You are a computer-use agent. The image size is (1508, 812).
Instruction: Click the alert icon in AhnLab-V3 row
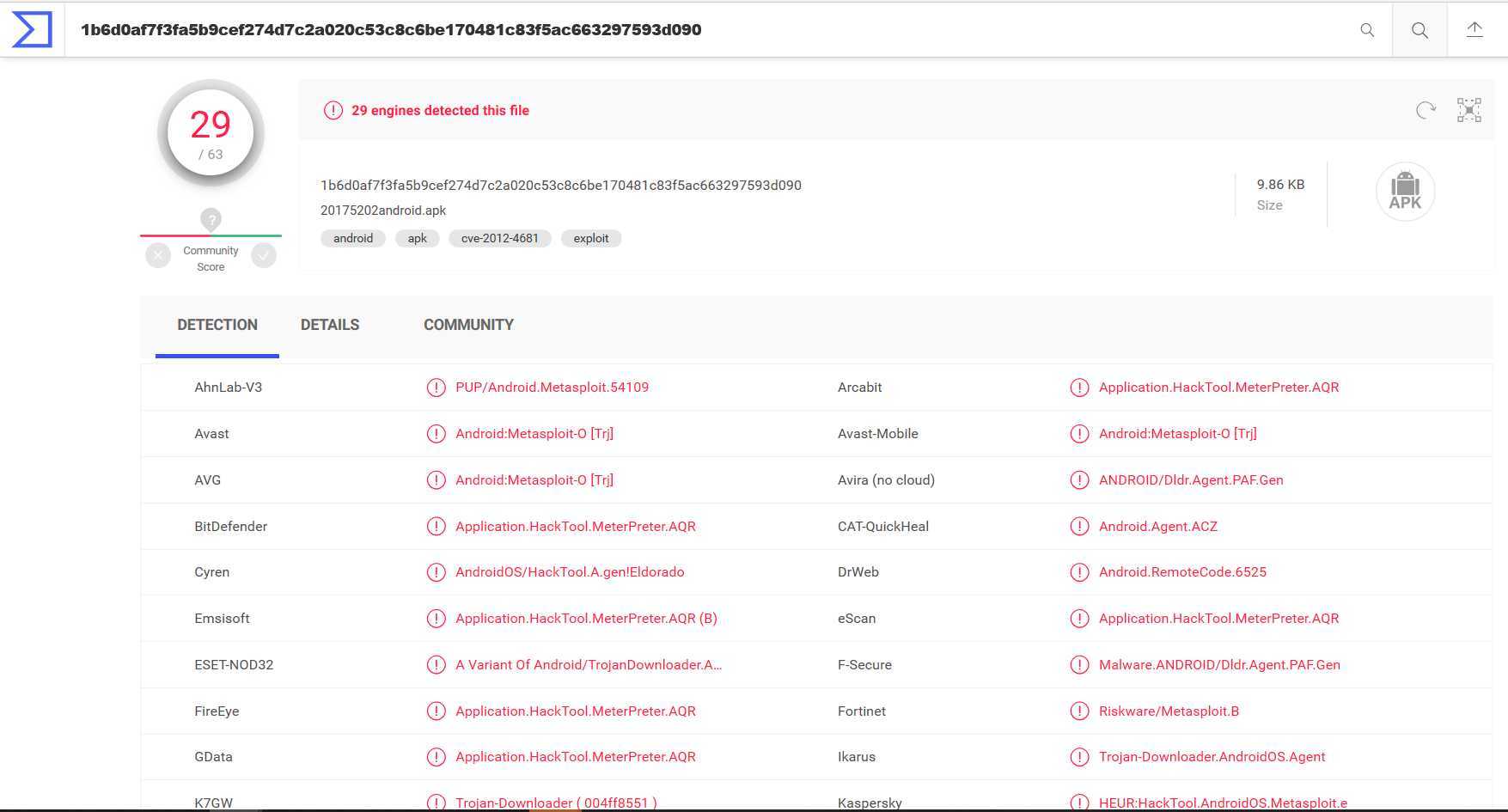tap(436, 388)
